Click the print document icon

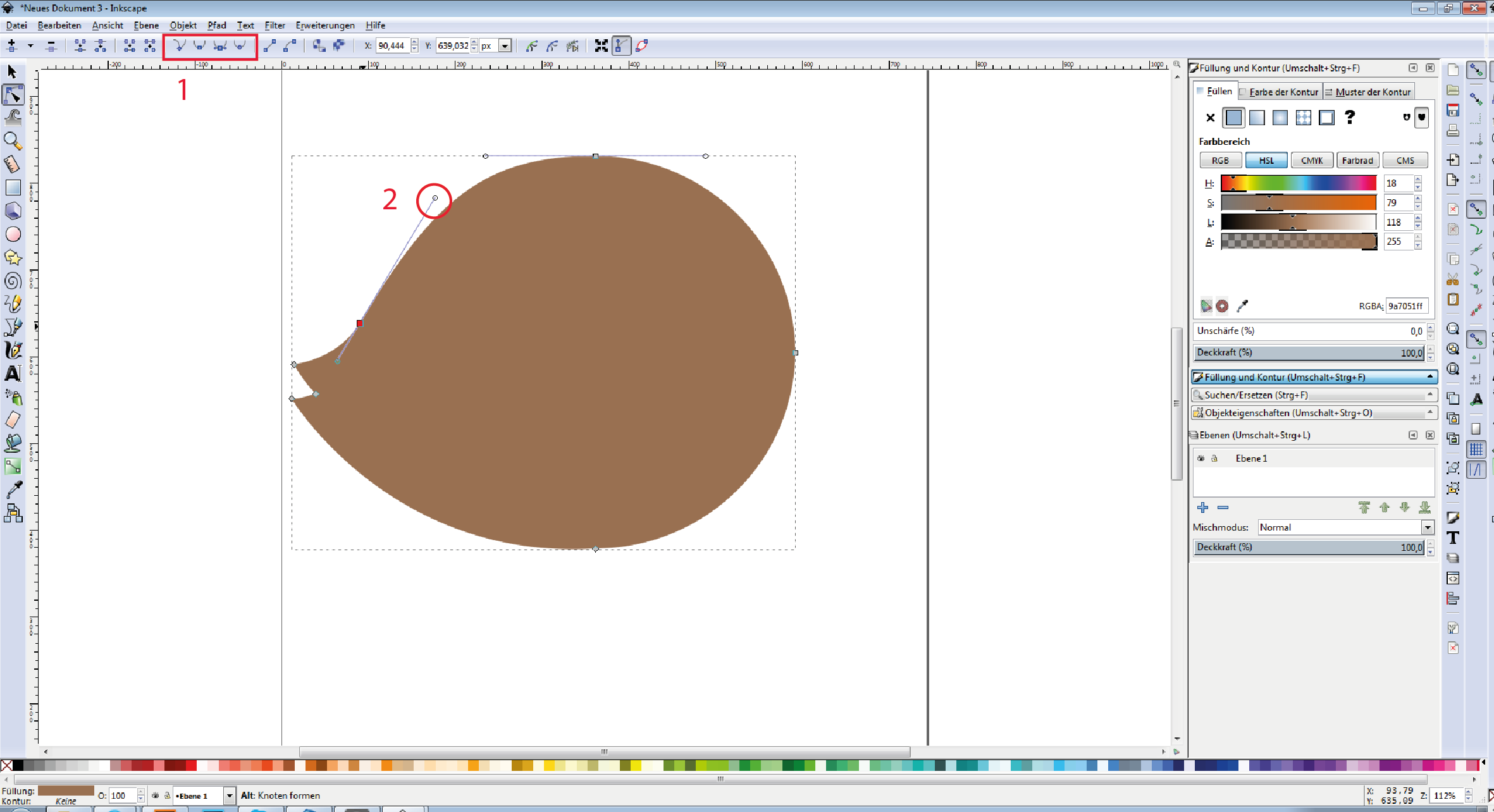1453,131
